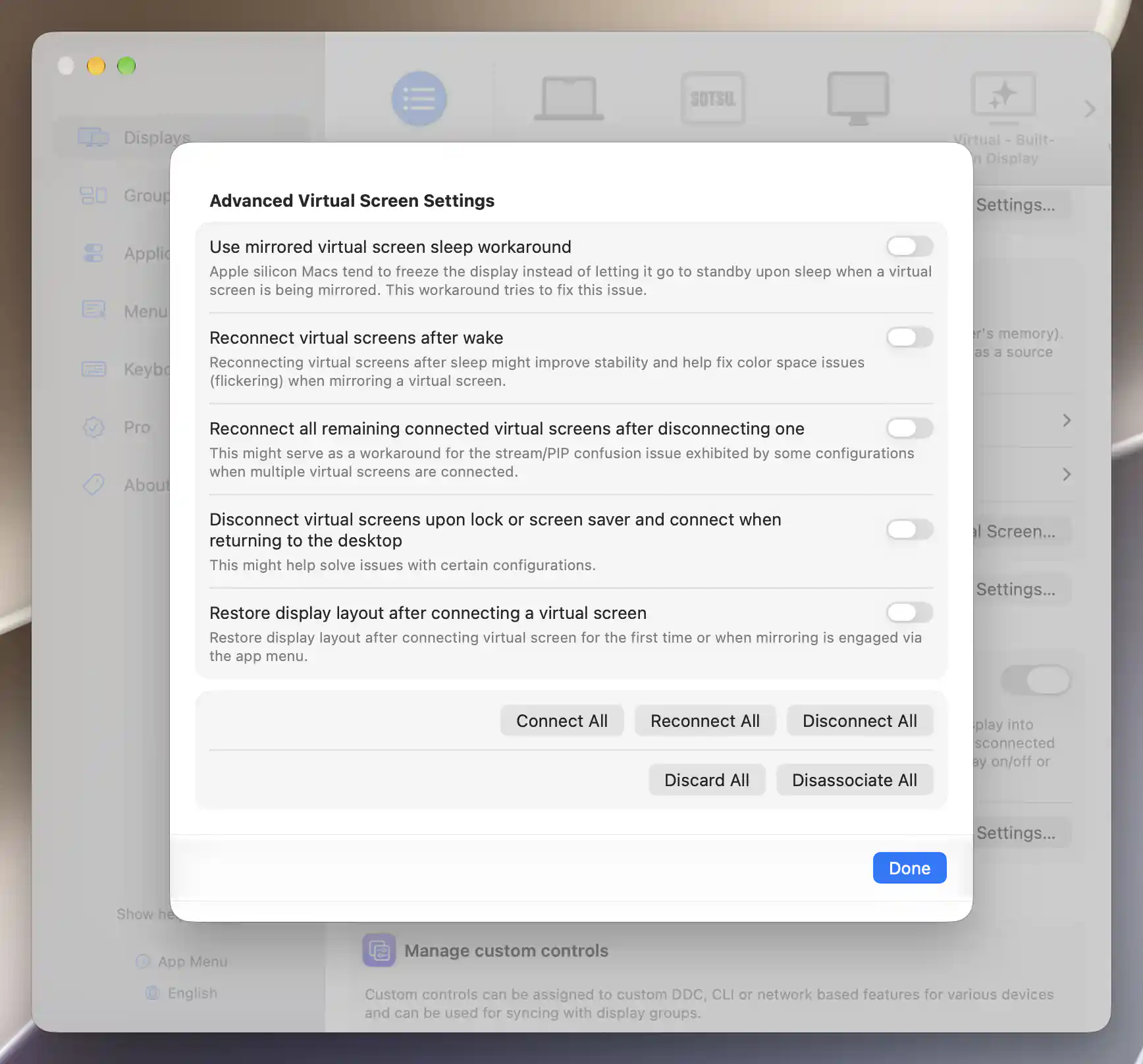
Task: Open the Groups sidebar section
Action: coord(125,196)
